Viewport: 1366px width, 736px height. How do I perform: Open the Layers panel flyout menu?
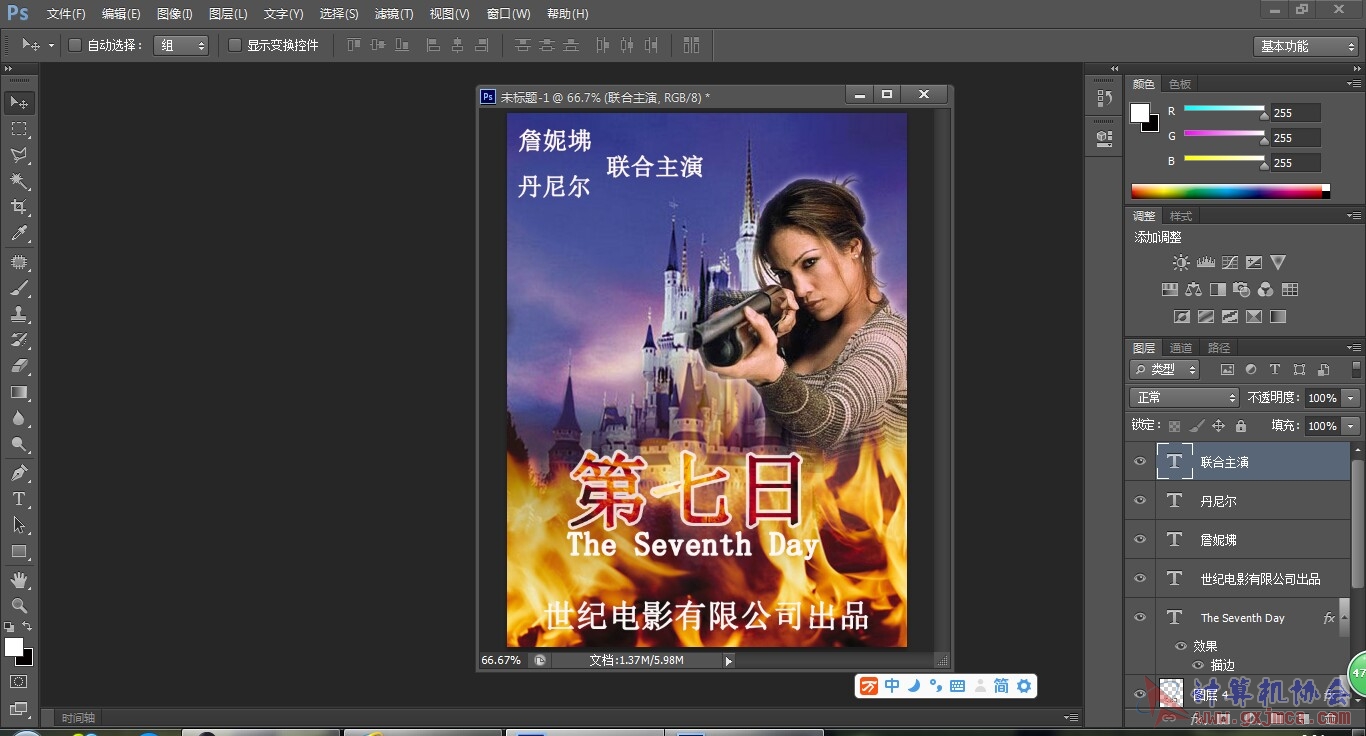pos(1353,348)
